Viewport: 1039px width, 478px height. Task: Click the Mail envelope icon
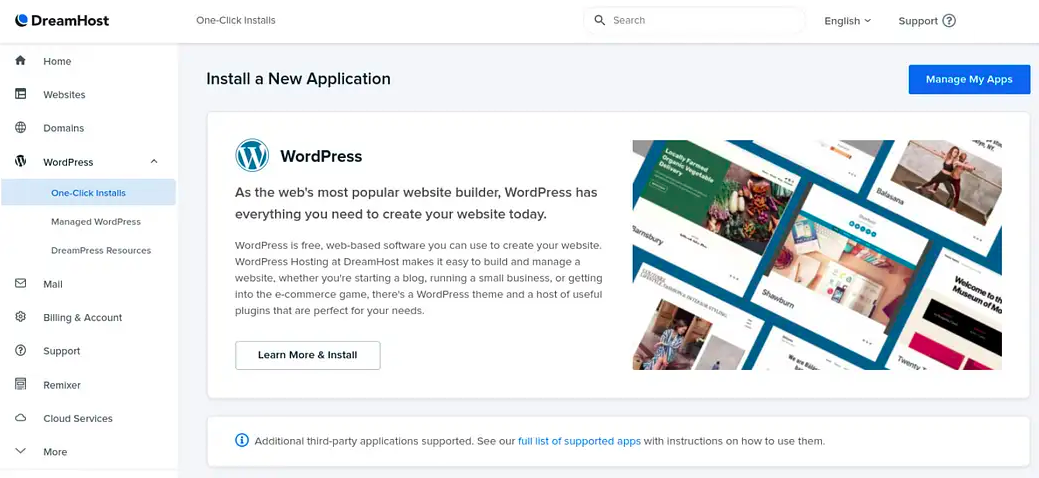tap(21, 283)
